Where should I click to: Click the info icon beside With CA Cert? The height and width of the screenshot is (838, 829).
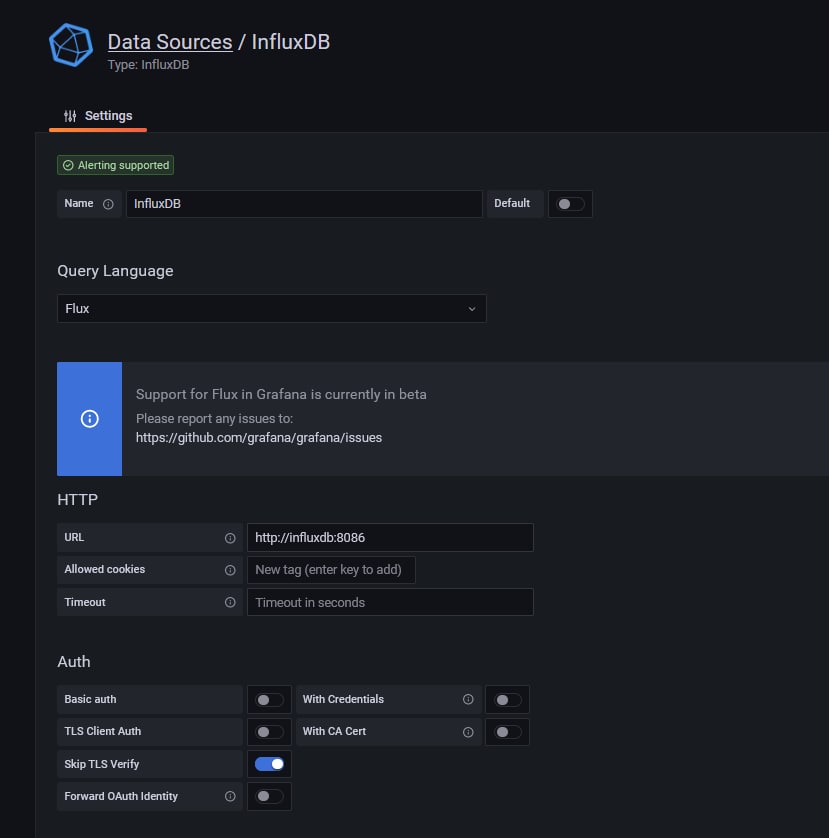(468, 732)
